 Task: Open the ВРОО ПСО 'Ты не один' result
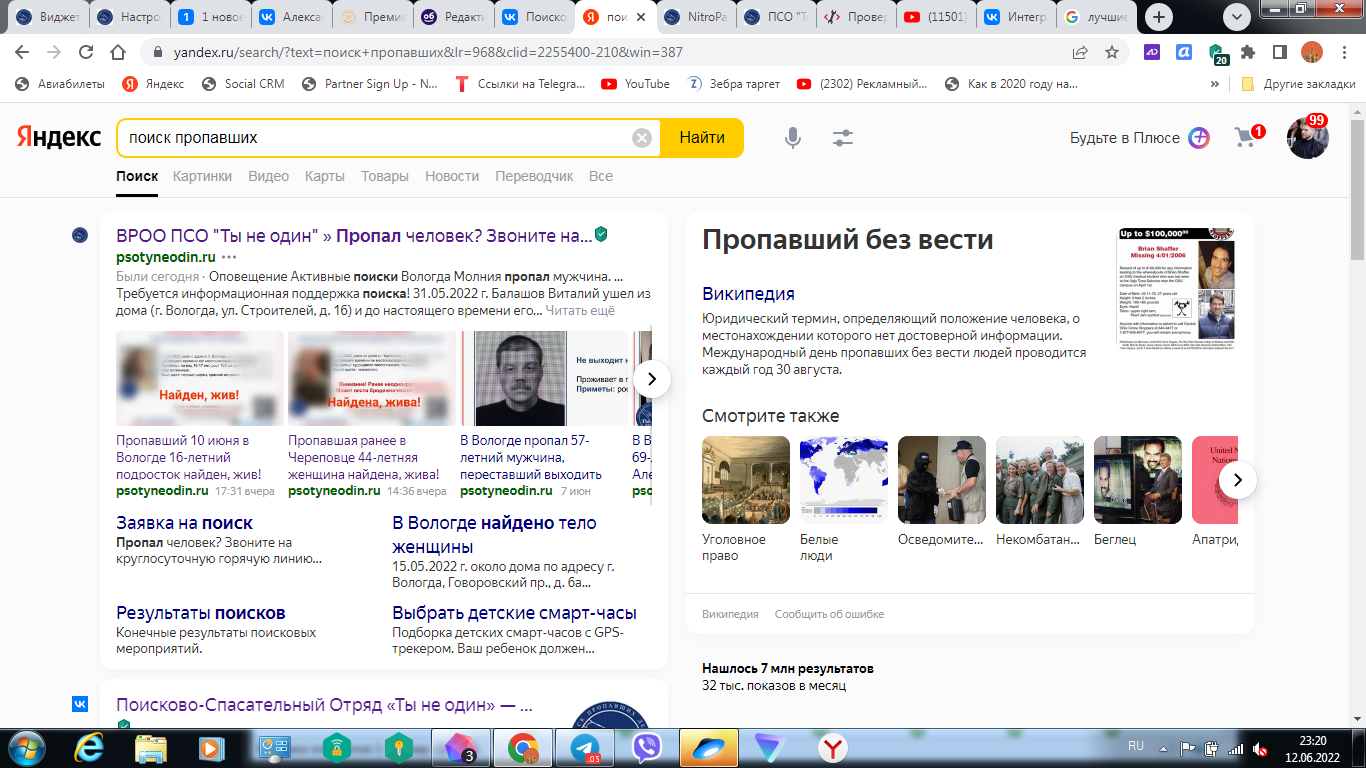(354, 236)
